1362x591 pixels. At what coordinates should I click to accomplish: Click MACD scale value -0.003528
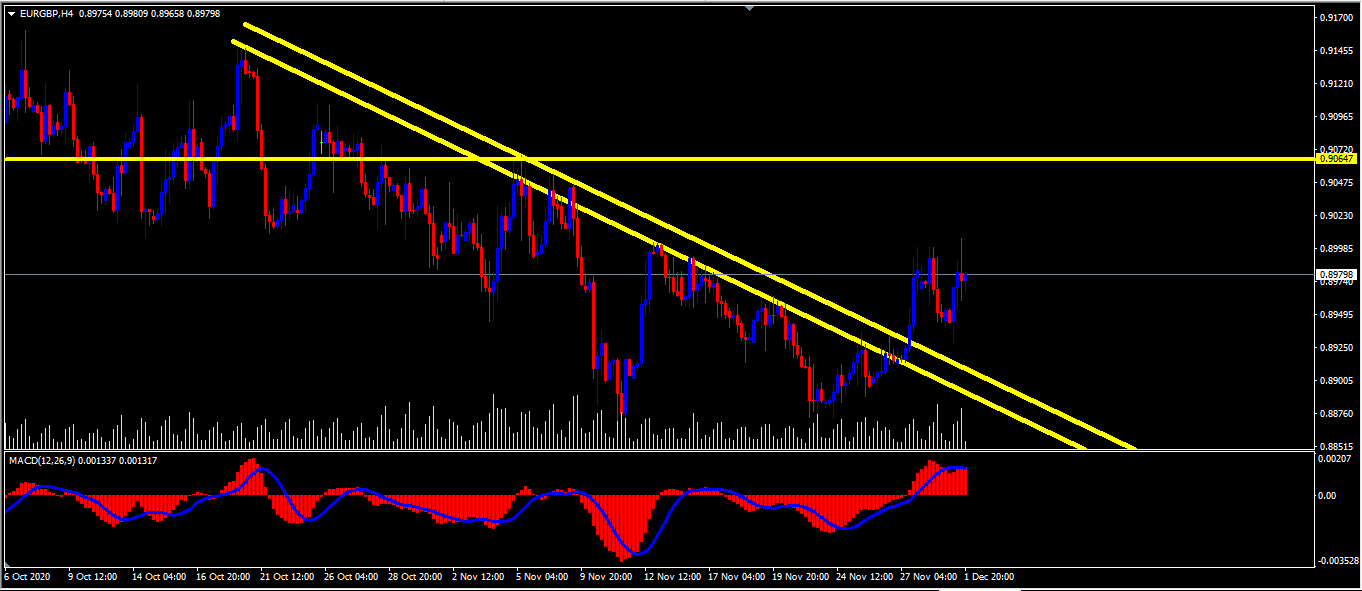point(1339,561)
